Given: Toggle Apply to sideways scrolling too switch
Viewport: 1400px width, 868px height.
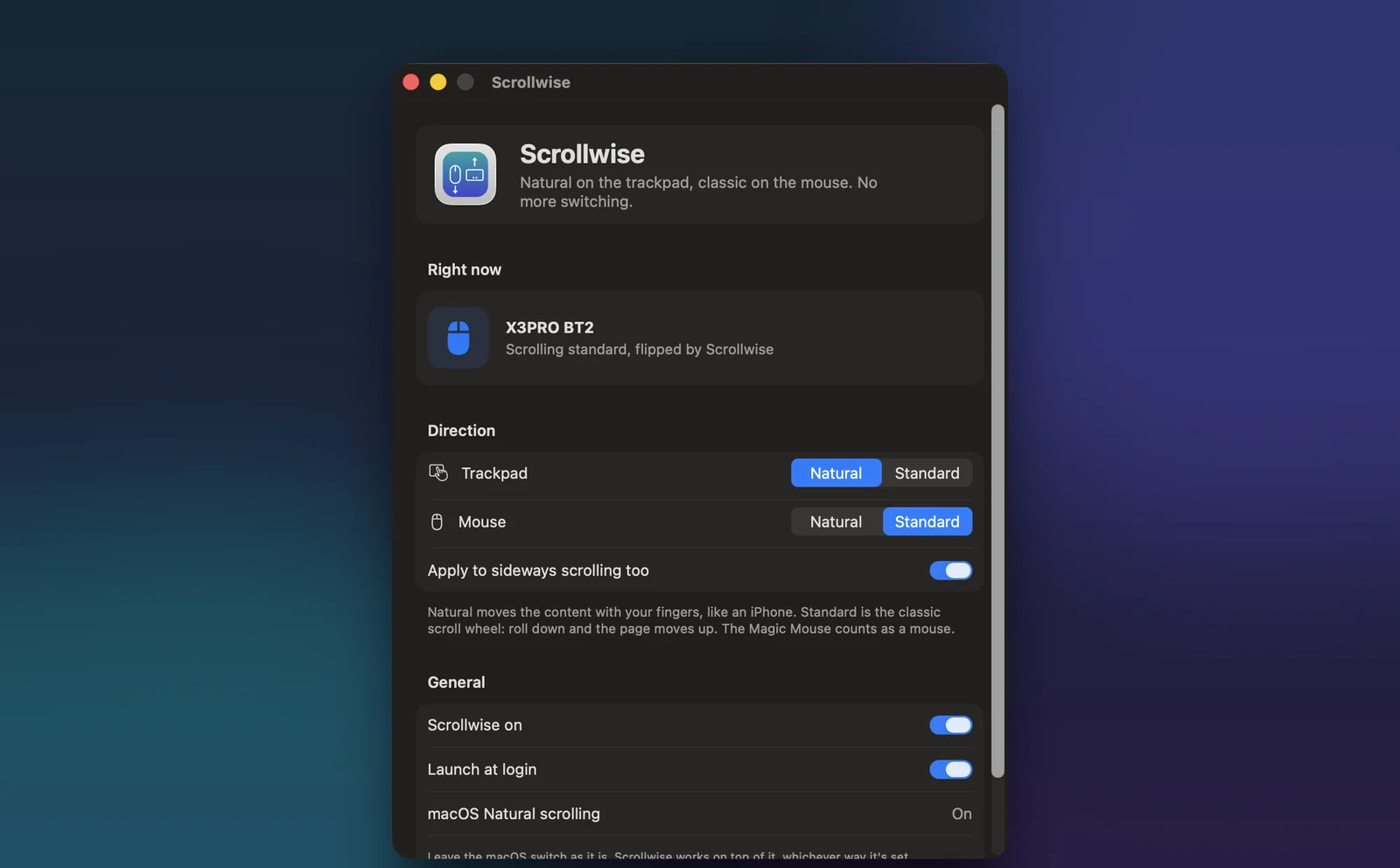Looking at the screenshot, I should [x=950, y=570].
